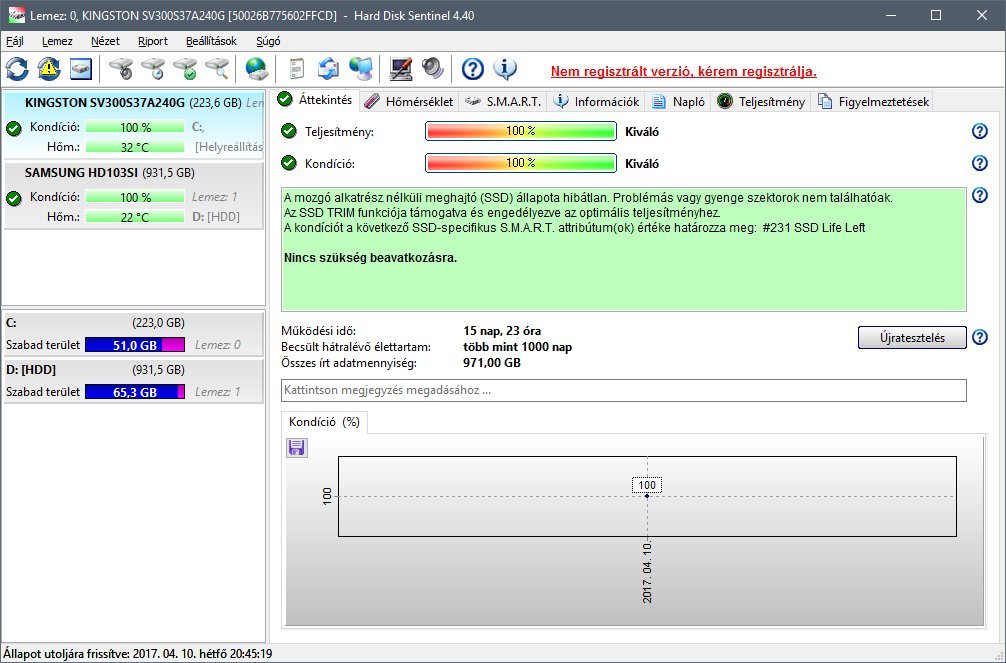Image resolution: width=1006 pixels, height=663 pixels.
Task: Click the '971,00 GB' written data value
Action: click(x=491, y=363)
